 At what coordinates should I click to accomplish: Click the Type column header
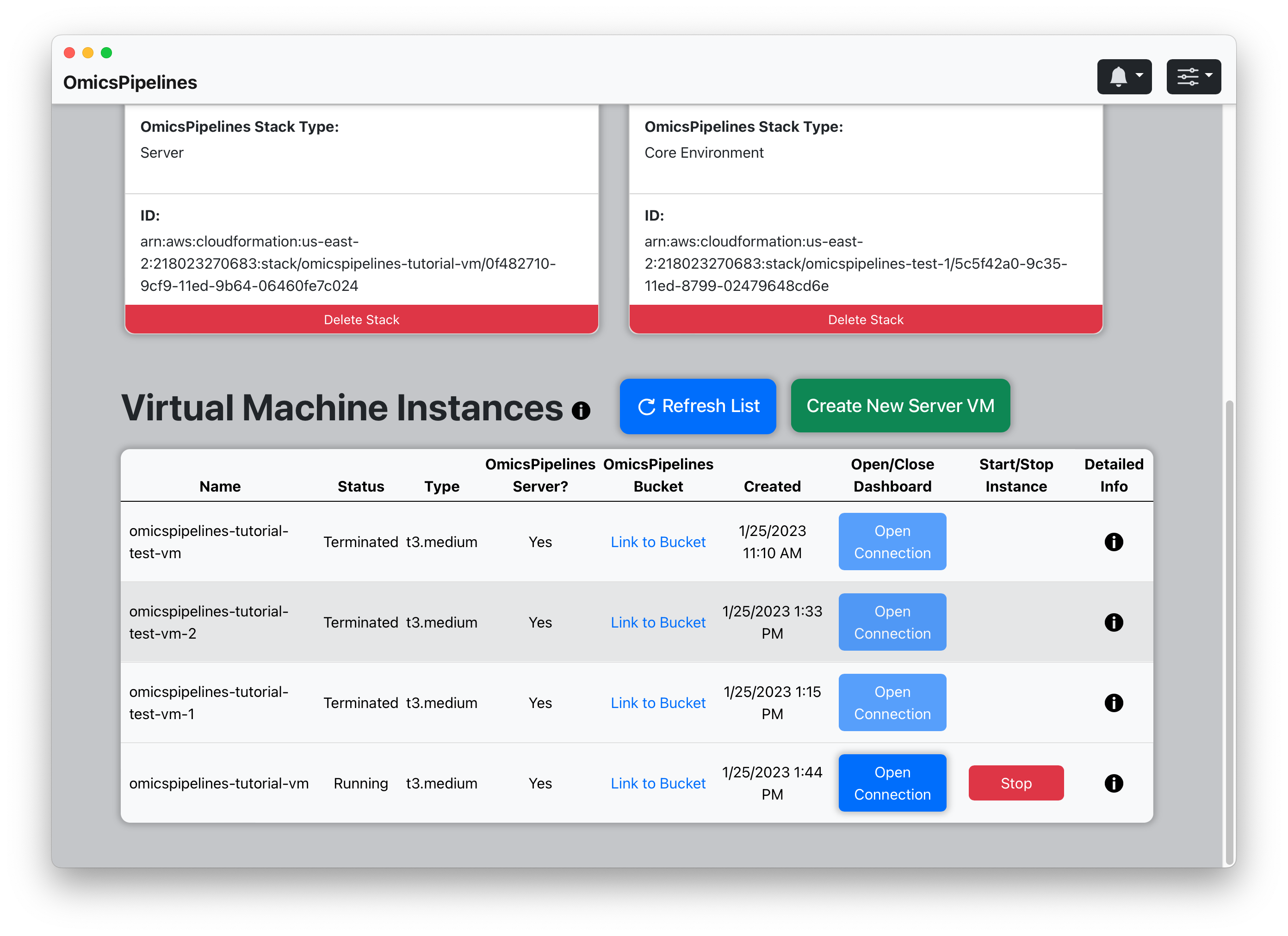(x=441, y=486)
